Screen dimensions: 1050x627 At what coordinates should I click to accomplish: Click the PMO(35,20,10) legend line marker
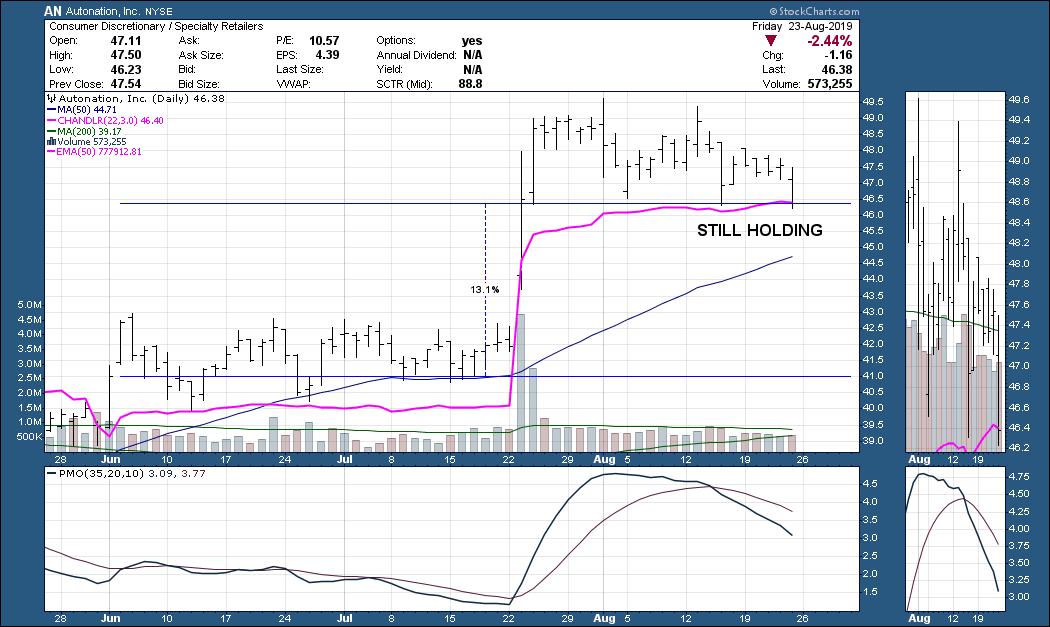click(51, 473)
